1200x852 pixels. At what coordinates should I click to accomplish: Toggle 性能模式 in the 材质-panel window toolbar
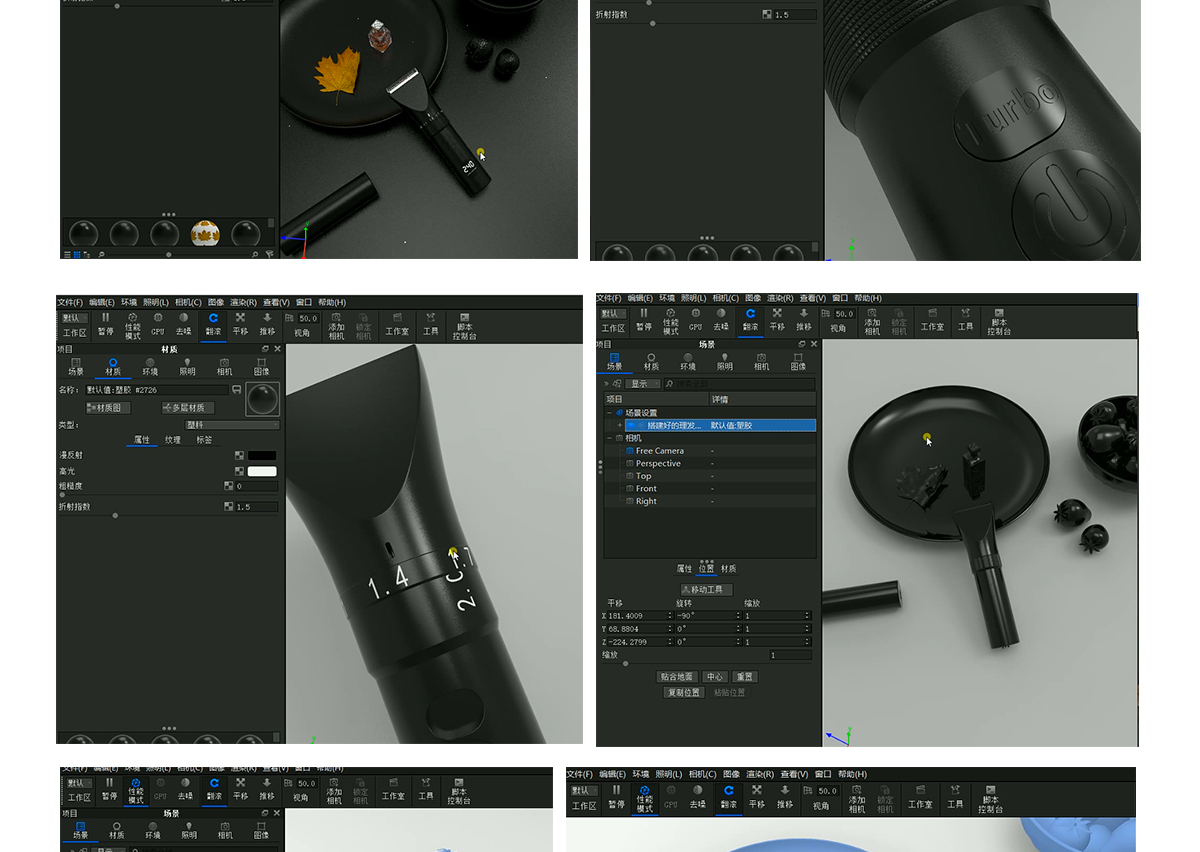pos(133,326)
